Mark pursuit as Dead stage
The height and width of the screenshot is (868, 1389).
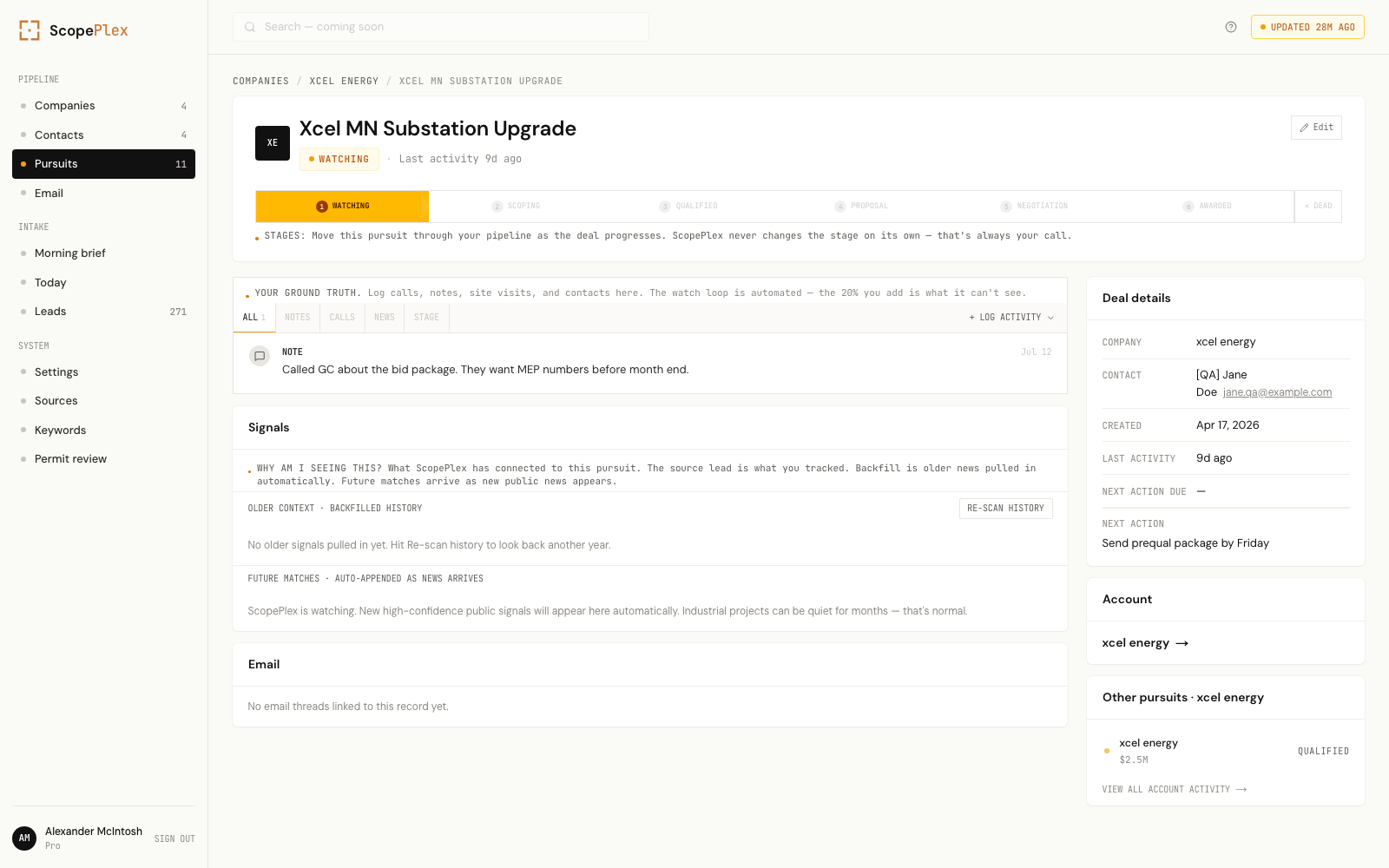[x=1318, y=207]
